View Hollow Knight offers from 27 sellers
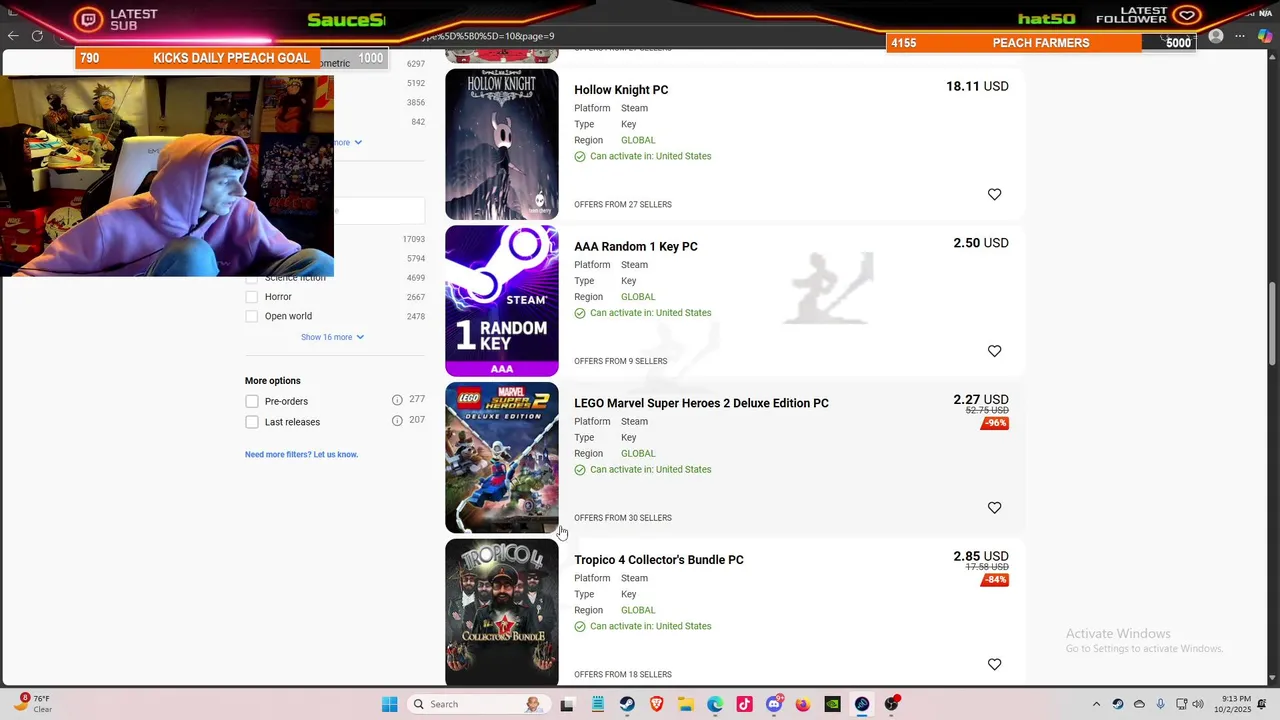Viewport: 1280px width, 720px height. tap(623, 204)
